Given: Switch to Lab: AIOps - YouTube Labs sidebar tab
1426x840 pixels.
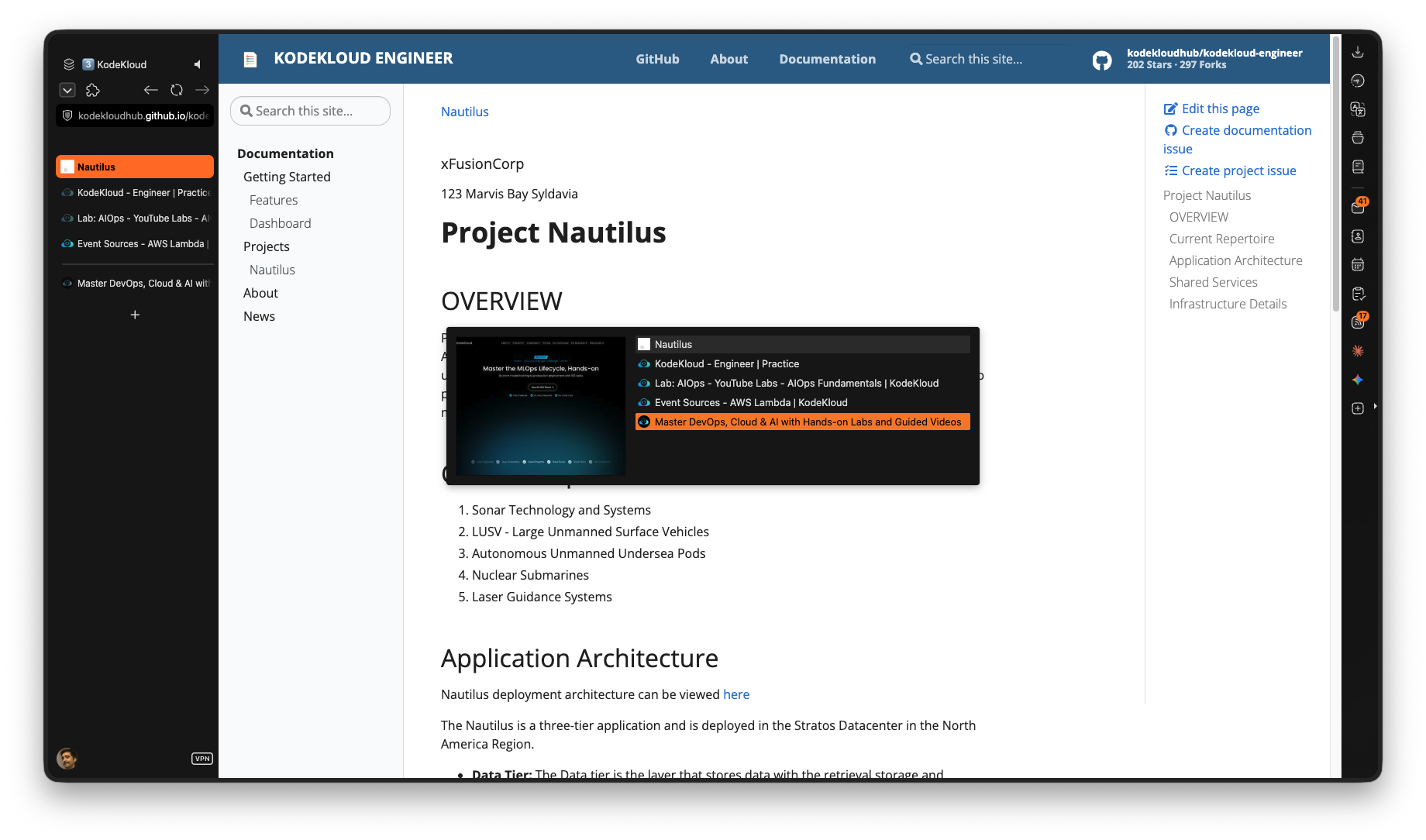Looking at the screenshot, I should tap(135, 219).
